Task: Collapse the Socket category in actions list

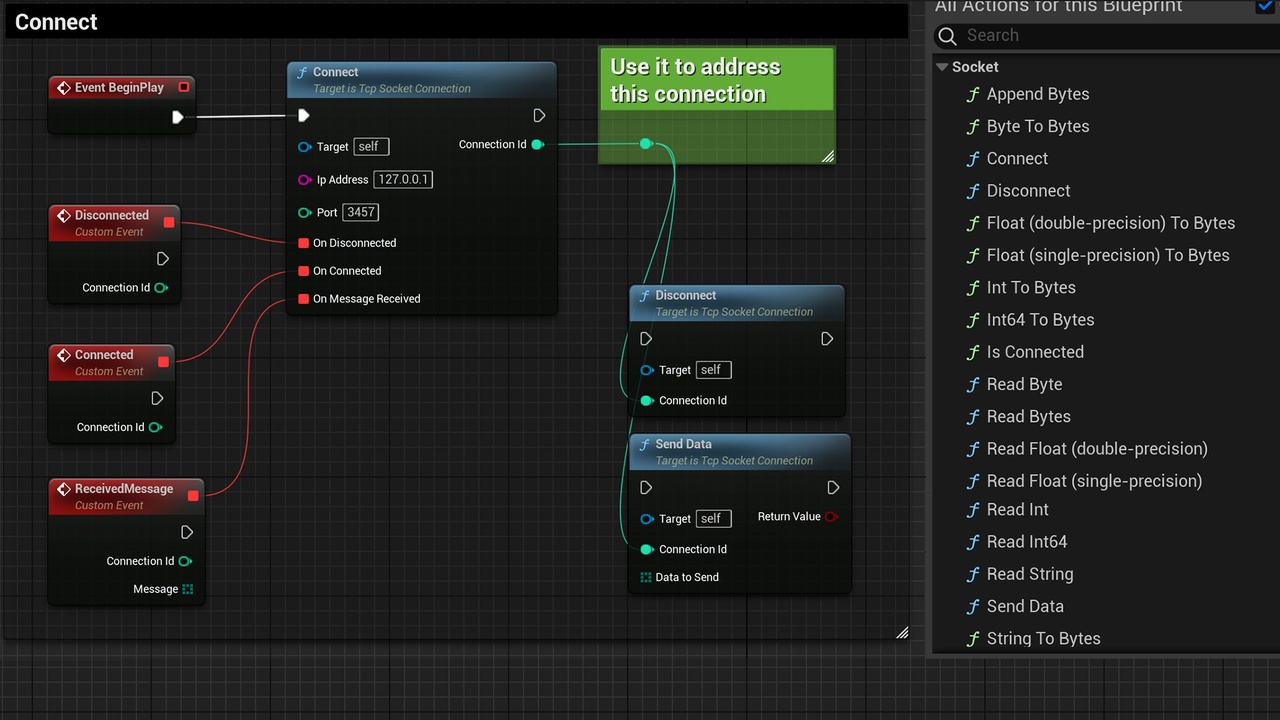Action: 941,67
